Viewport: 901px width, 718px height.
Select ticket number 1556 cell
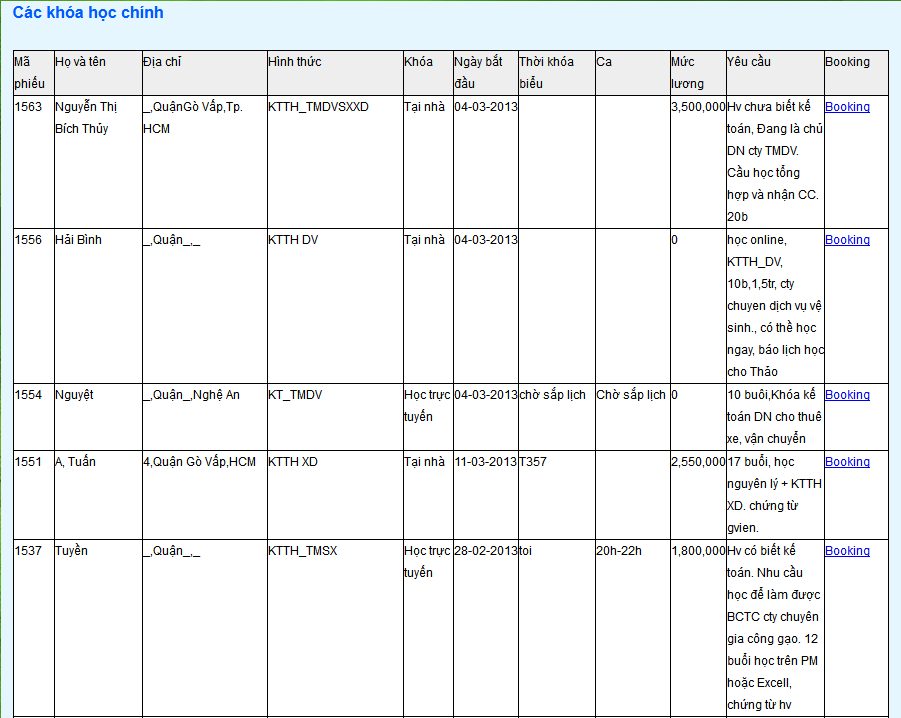29,240
